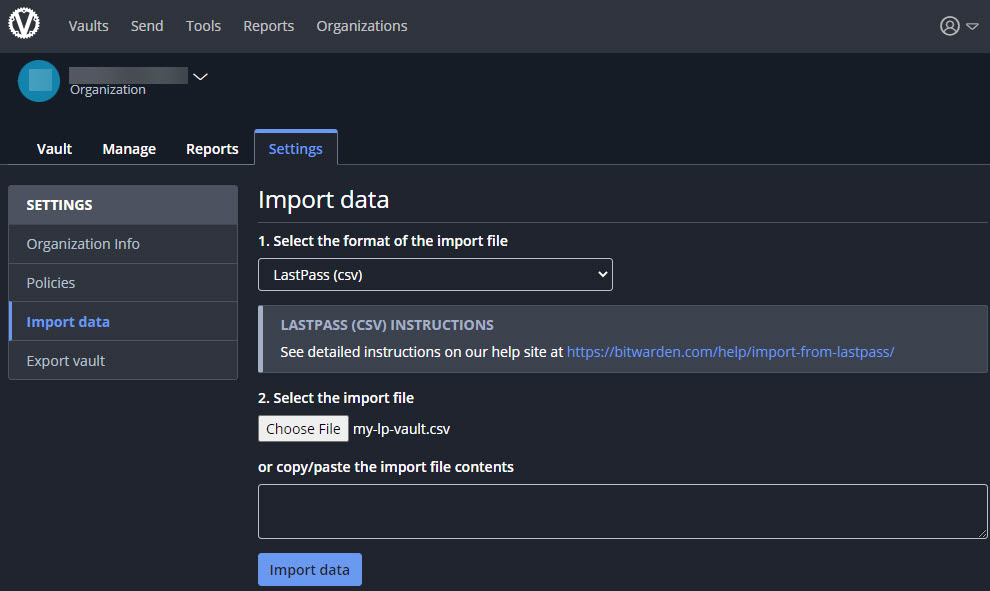Select the organization Reports tab

click(x=212, y=149)
